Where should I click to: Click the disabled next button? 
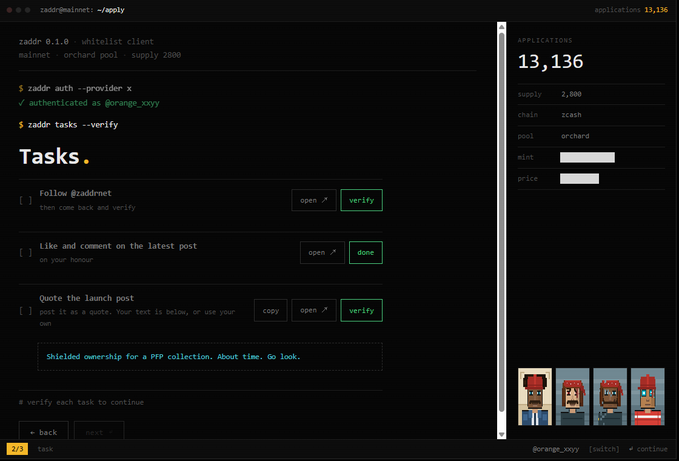pyautogui.click(x=99, y=431)
